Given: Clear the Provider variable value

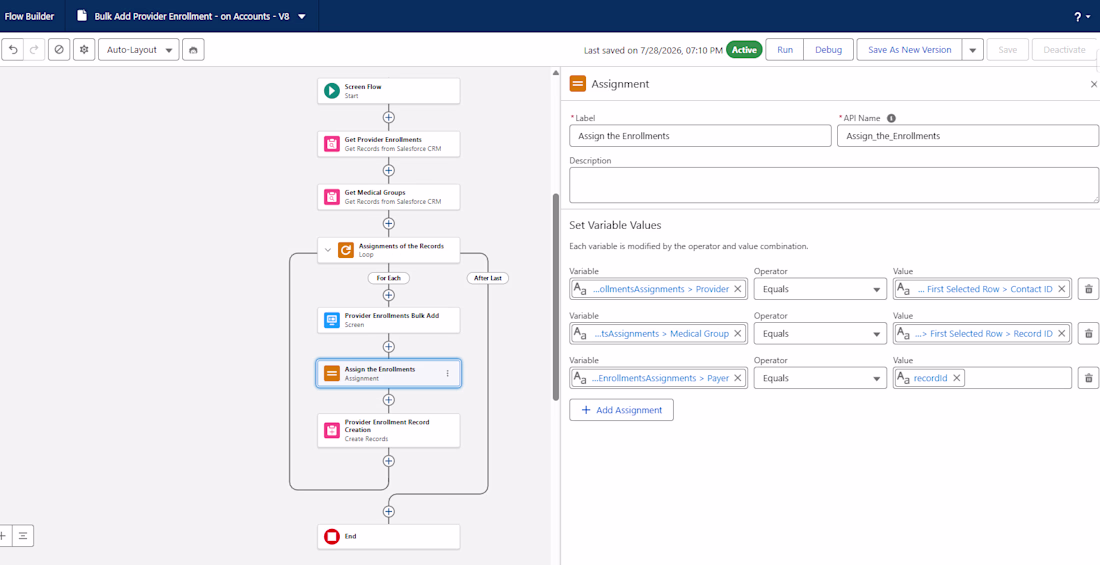Looking at the screenshot, I should [x=738, y=288].
